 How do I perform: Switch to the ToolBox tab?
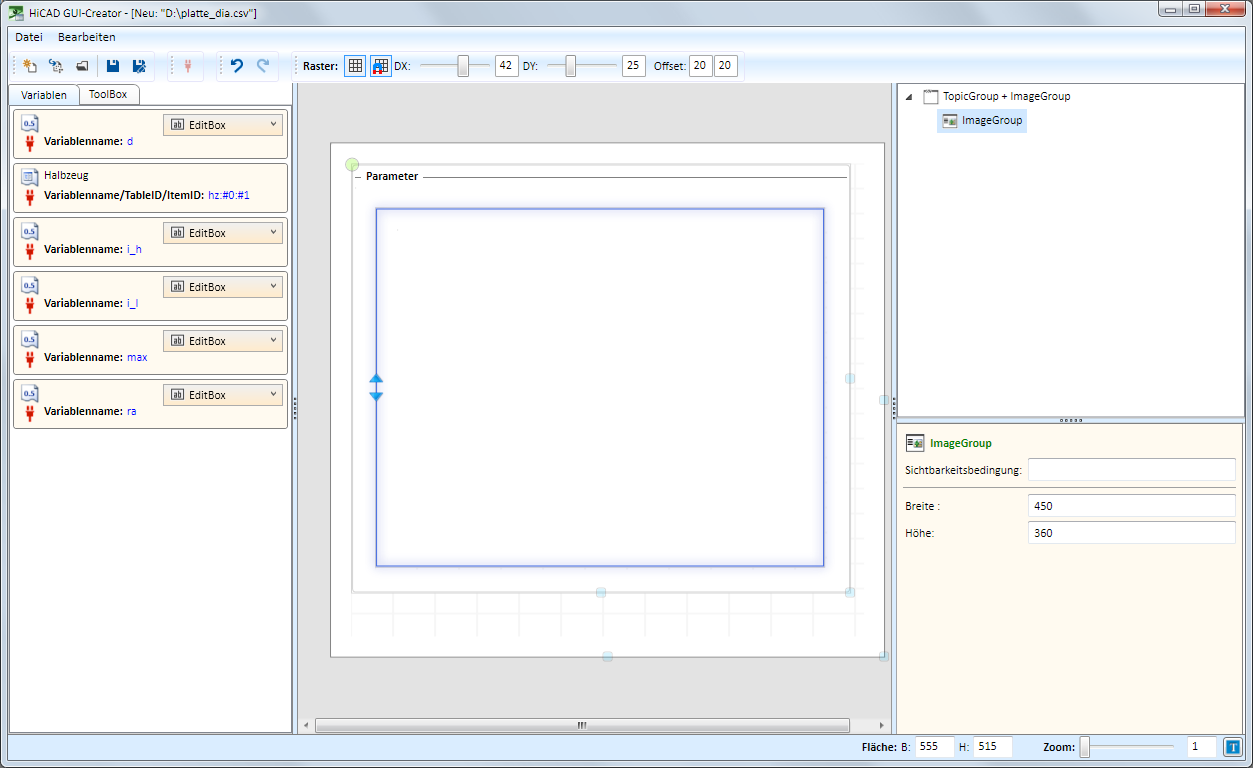108,95
